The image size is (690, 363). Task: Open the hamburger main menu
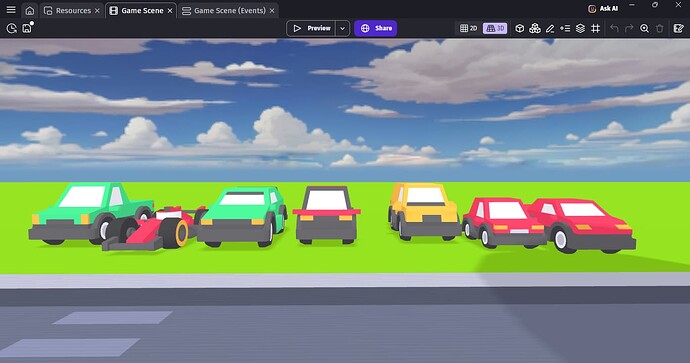point(11,10)
